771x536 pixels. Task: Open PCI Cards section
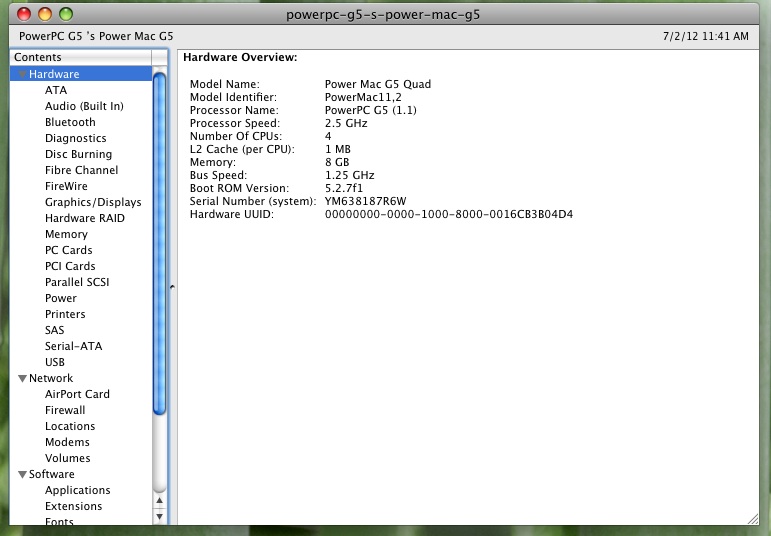pos(70,266)
